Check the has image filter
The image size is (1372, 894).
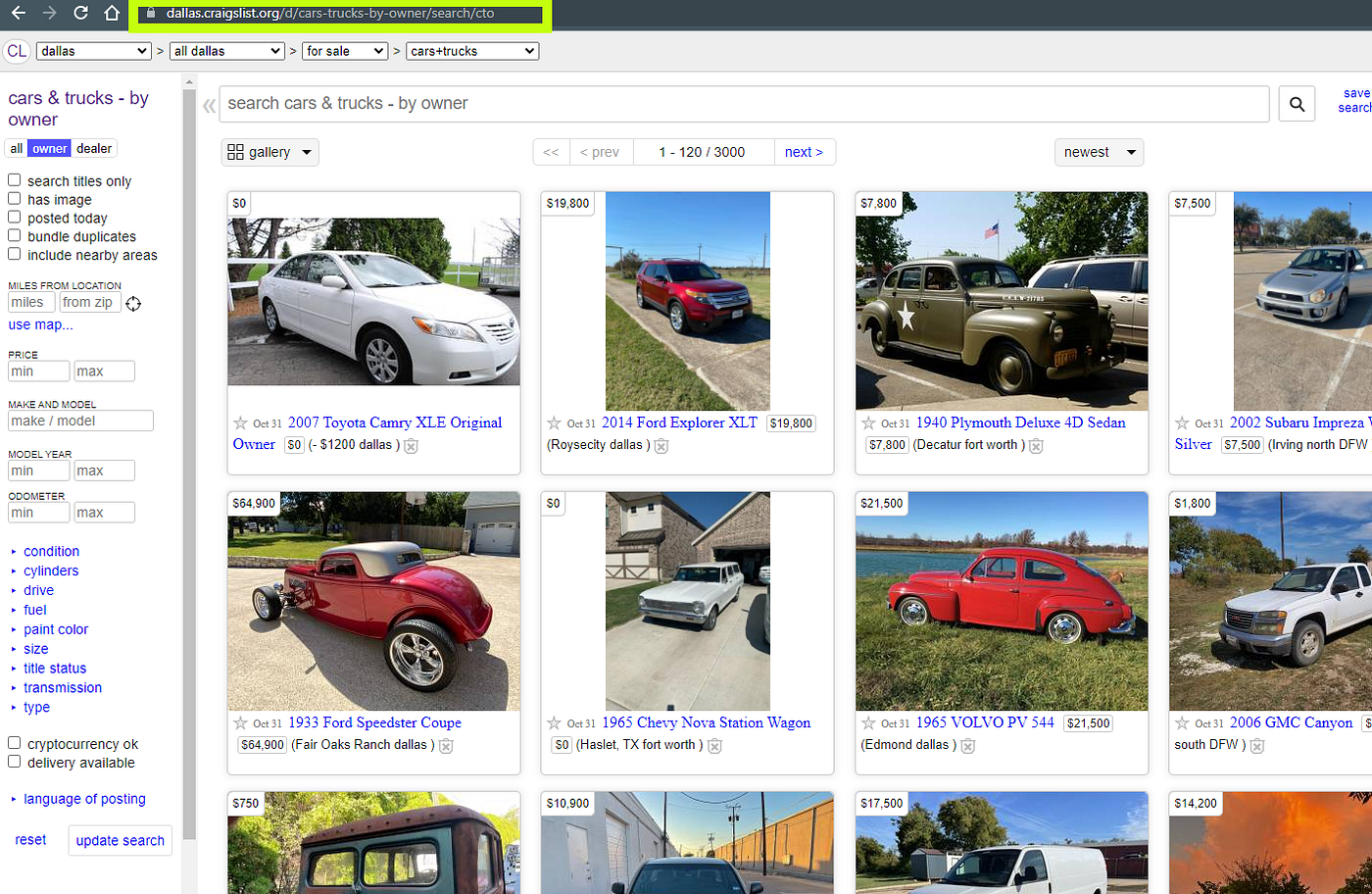coord(15,199)
